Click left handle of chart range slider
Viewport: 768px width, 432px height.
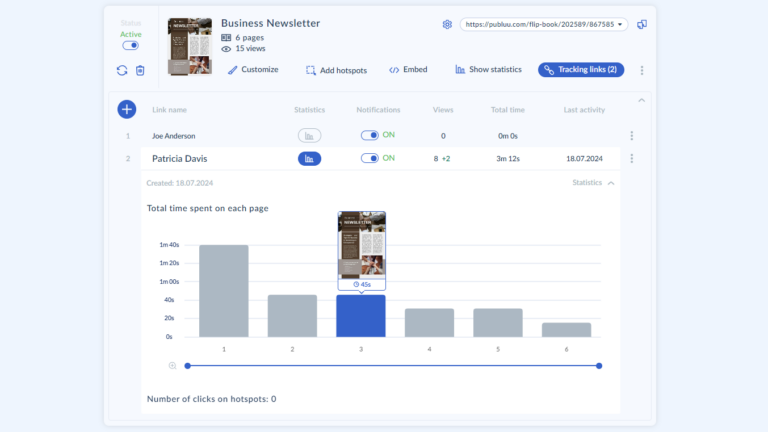pos(188,366)
